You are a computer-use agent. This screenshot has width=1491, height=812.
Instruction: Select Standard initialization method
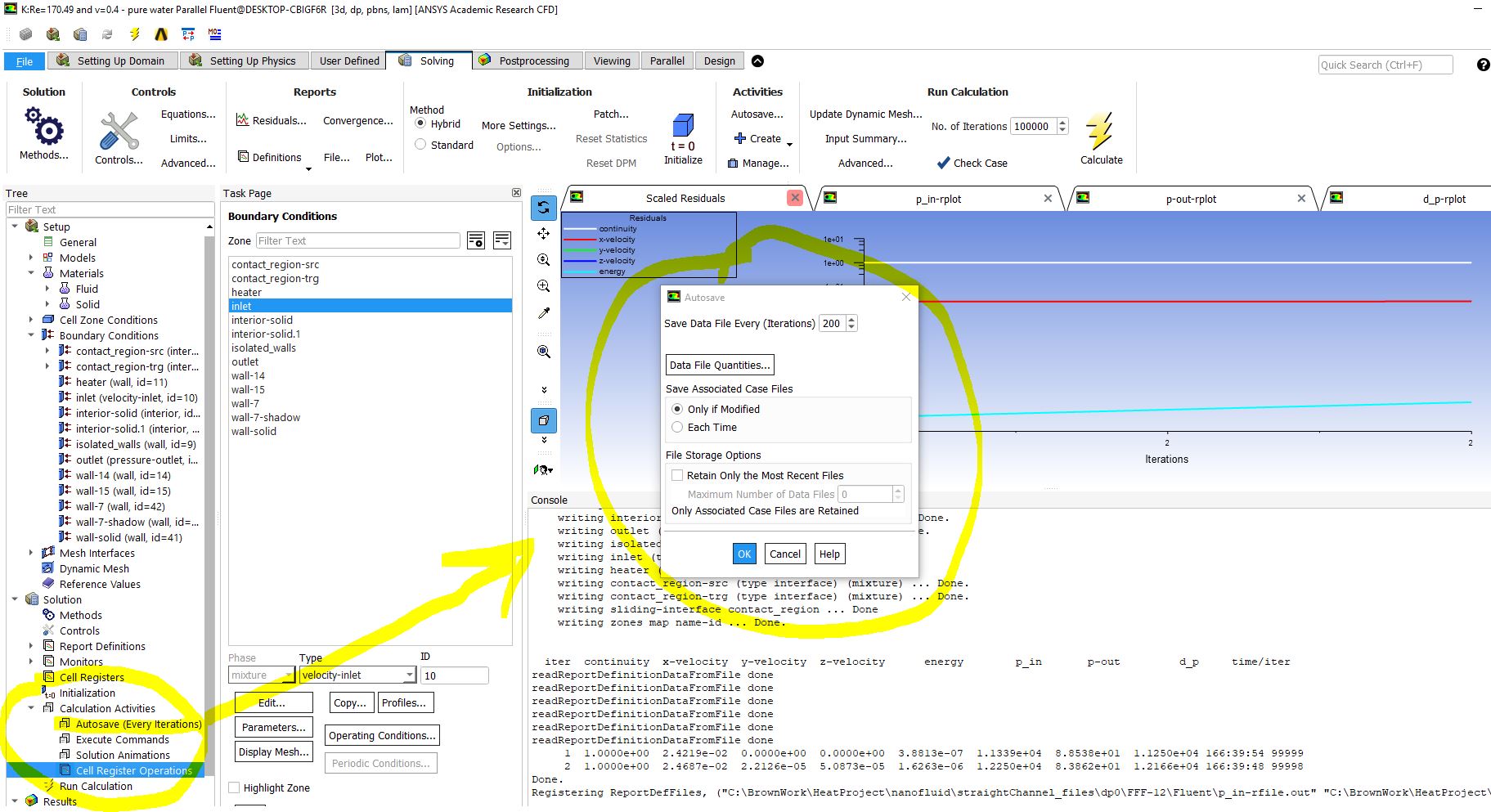420,145
